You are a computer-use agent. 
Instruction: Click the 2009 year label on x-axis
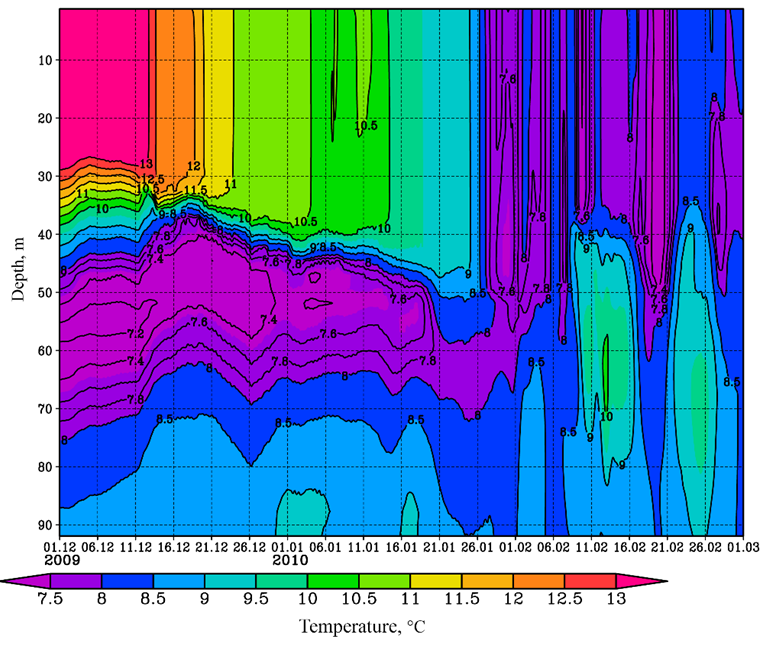pyautogui.click(x=62, y=561)
